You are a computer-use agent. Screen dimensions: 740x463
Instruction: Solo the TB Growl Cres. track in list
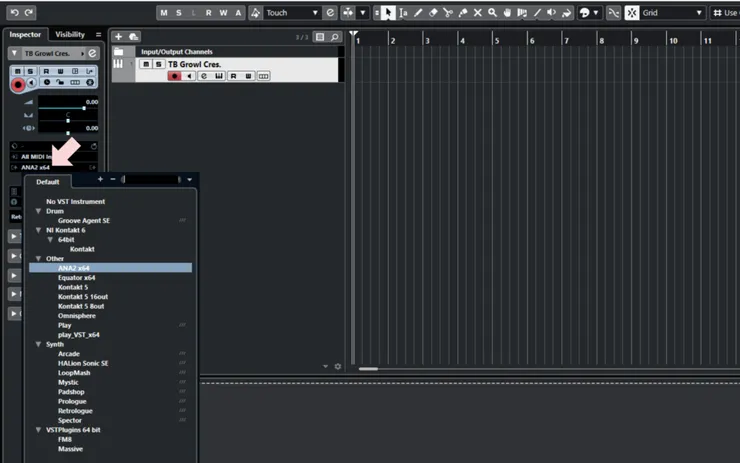pos(159,64)
